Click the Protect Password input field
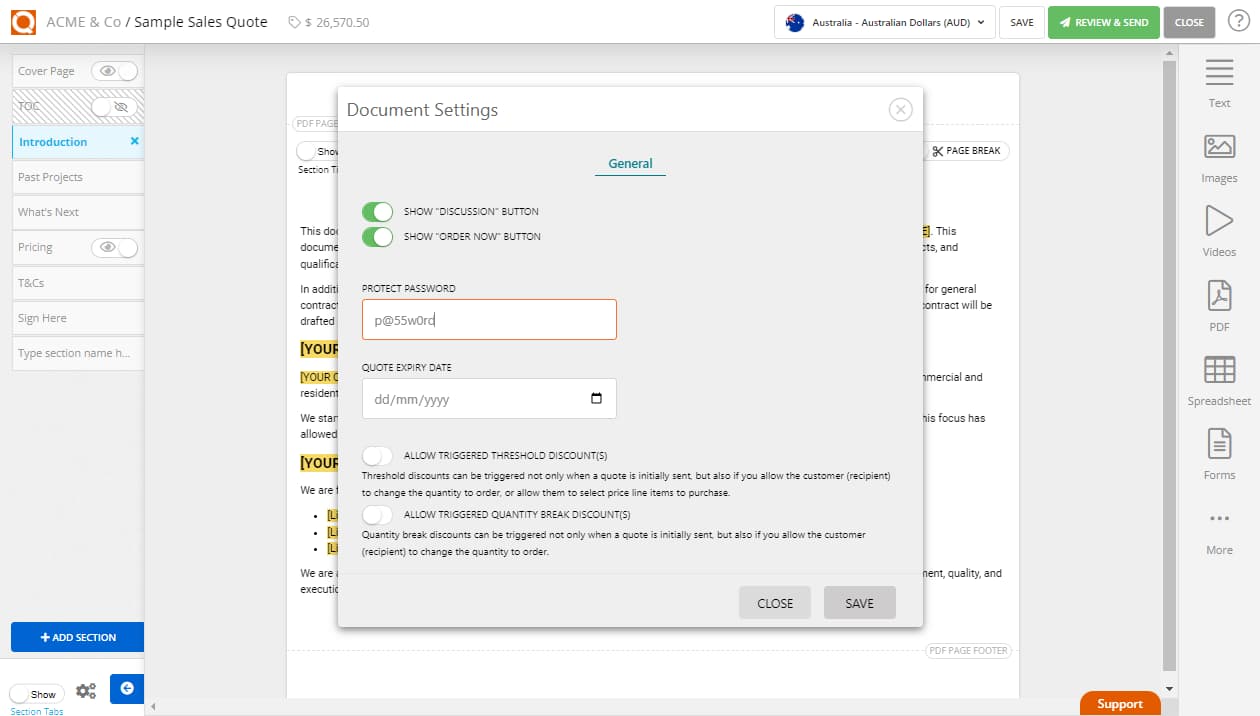1260x716 pixels. 489,319
